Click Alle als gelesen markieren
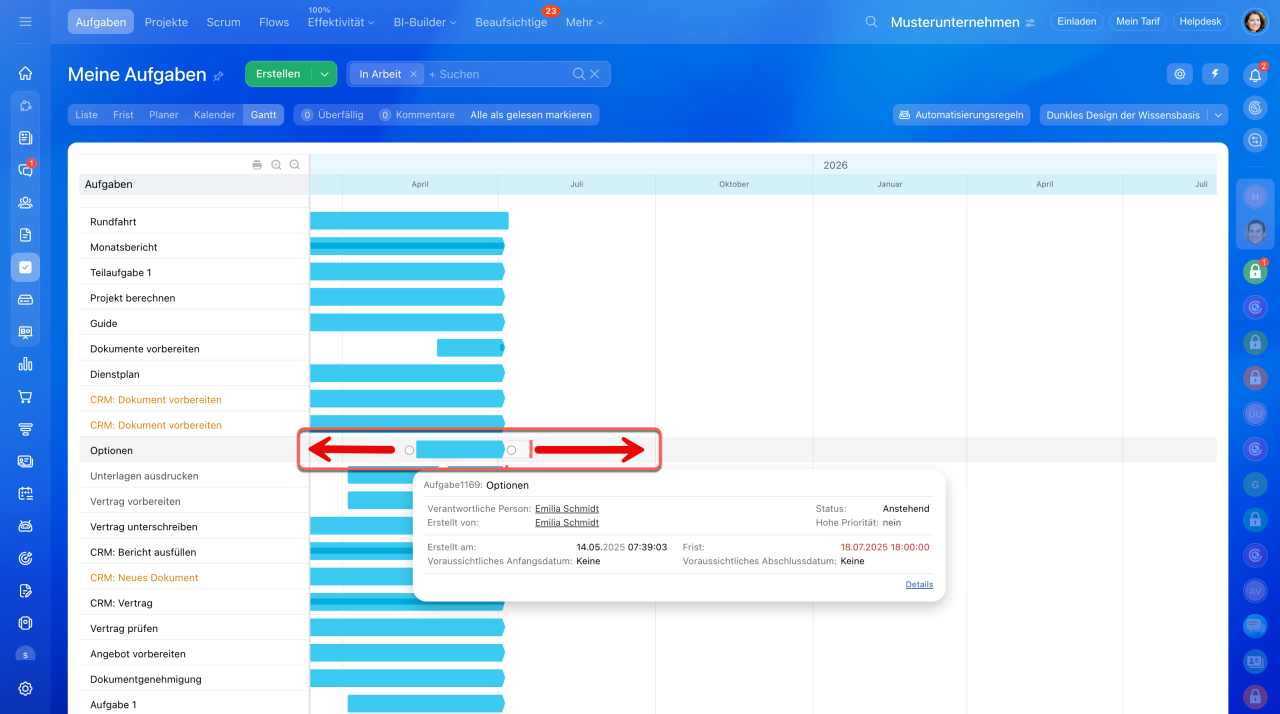The image size is (1280, 714). 531,115
